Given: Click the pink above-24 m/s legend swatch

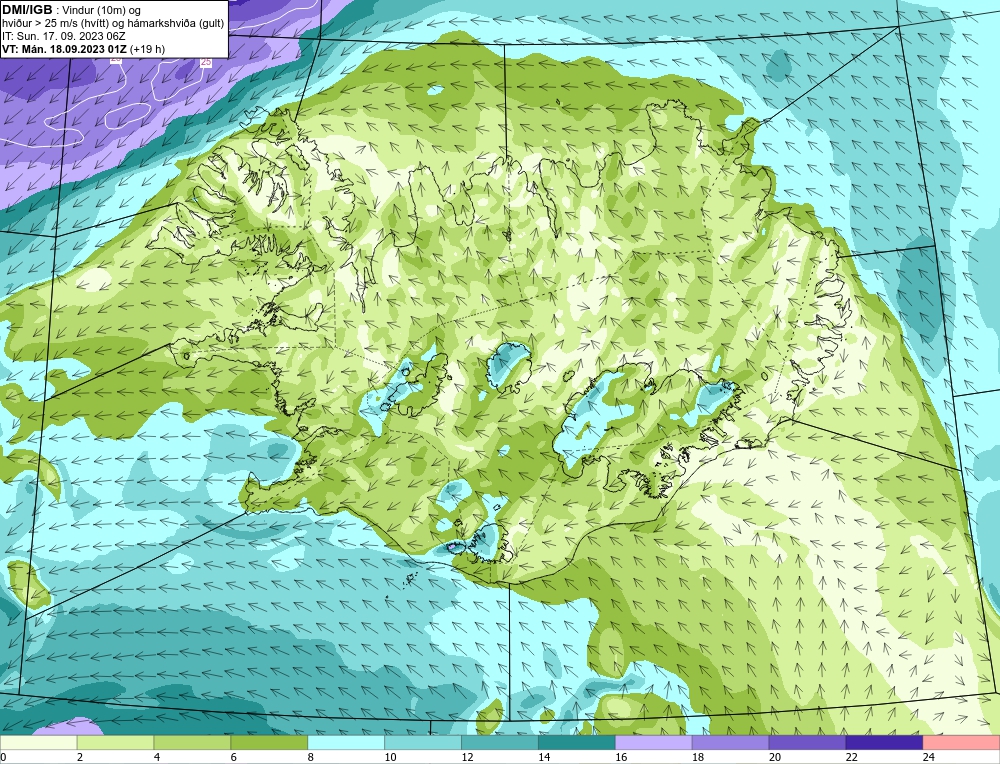Looking at the screenshot, I should point(962,742).
